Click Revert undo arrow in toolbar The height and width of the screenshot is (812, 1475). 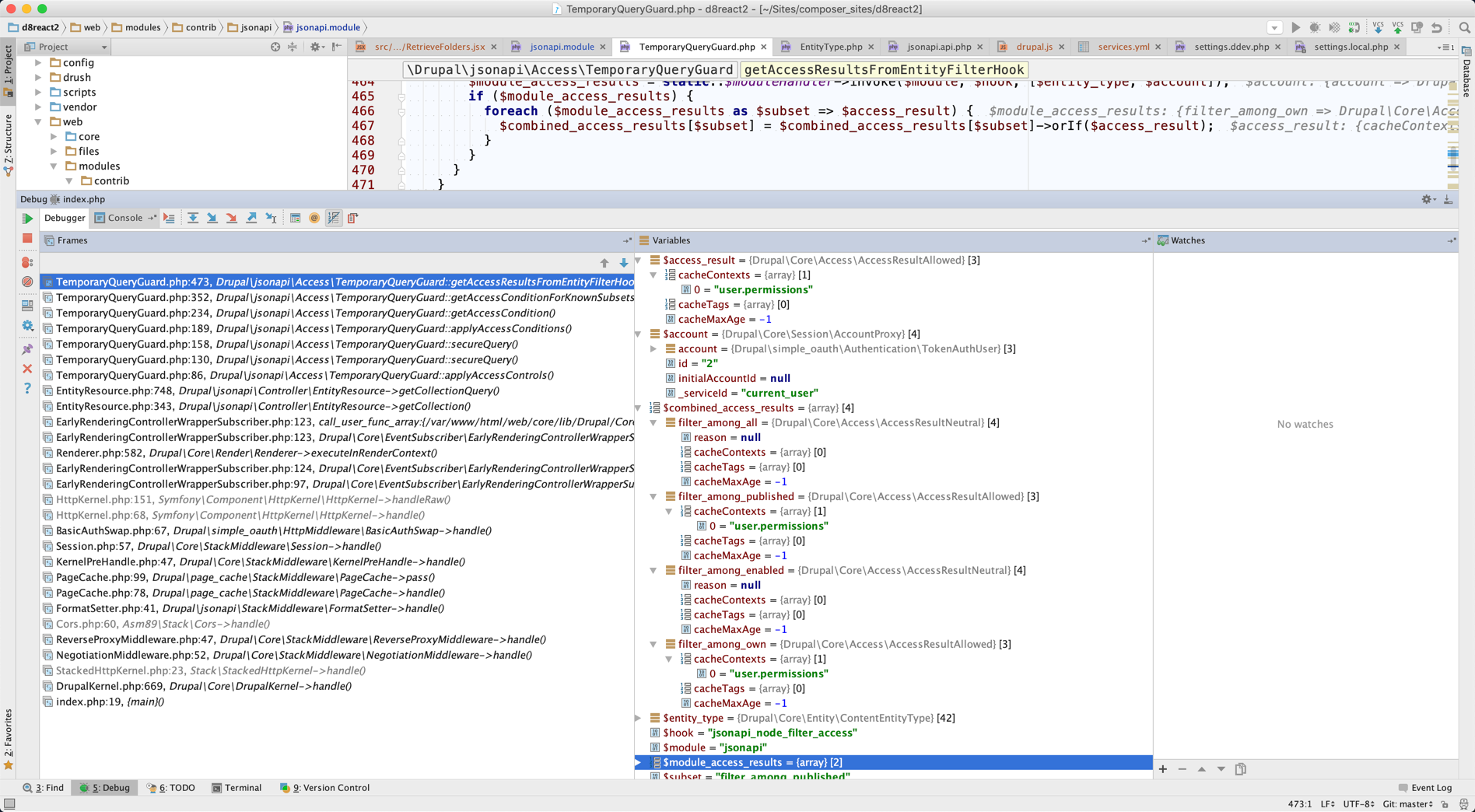1437,28
